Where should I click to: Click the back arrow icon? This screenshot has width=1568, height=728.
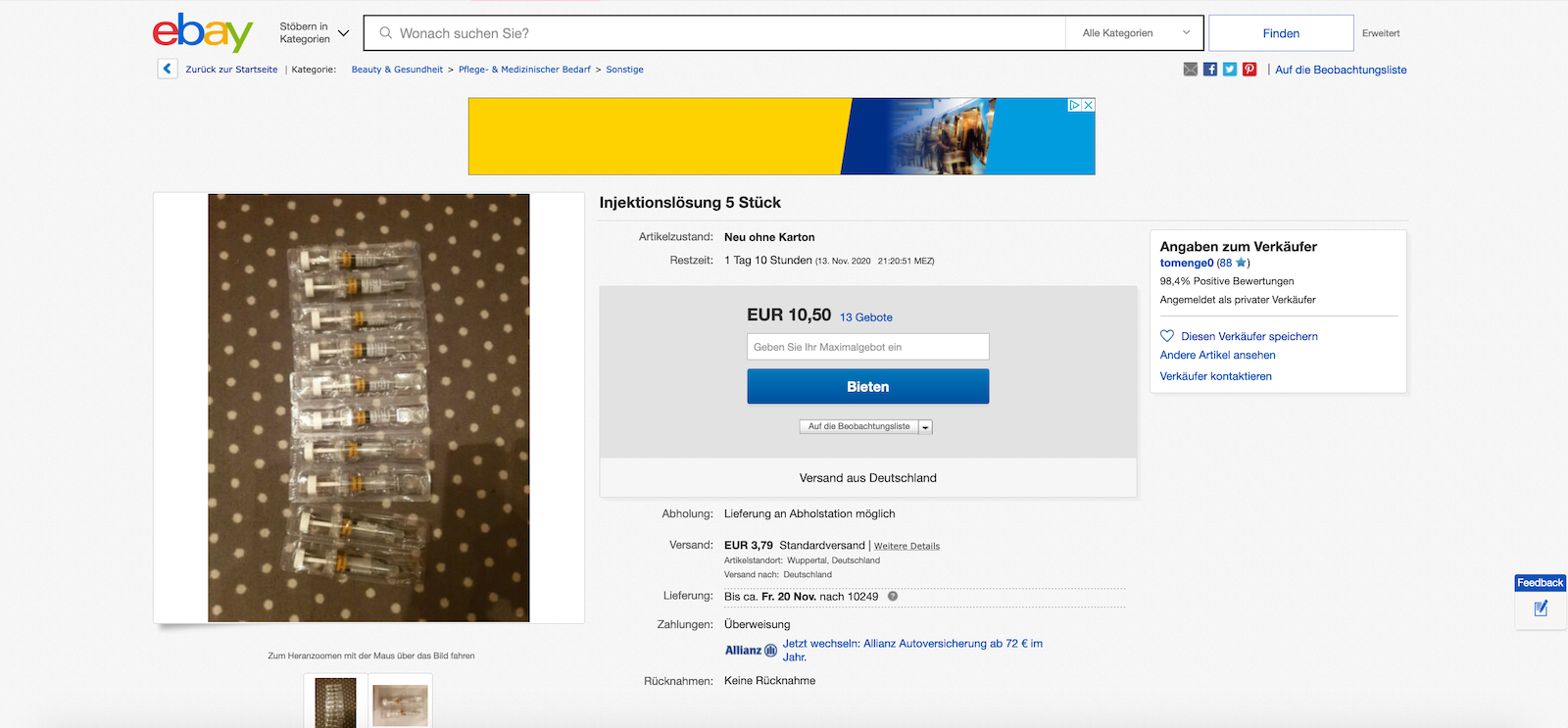click(x=167, y=69)
